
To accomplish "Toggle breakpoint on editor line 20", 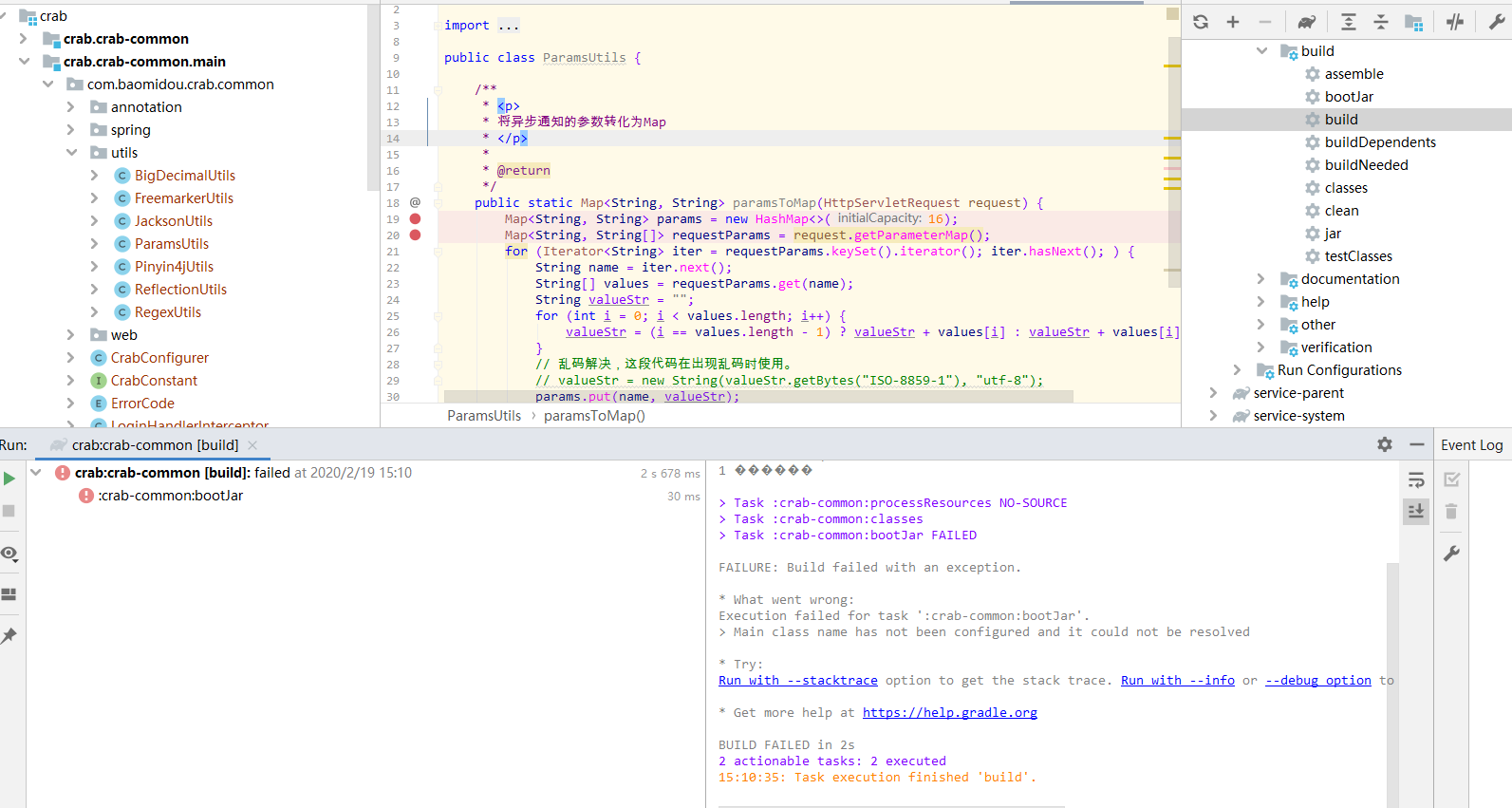I will (x=415, y=235).
